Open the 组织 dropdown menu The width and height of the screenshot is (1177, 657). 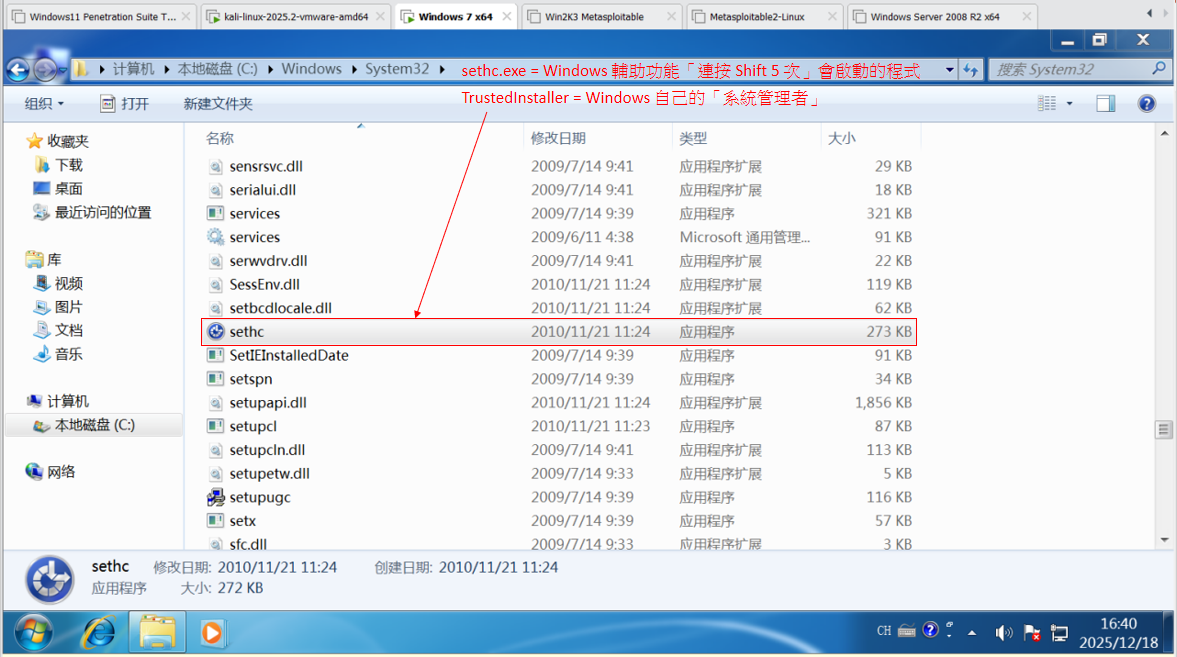[x=44, y=104]
